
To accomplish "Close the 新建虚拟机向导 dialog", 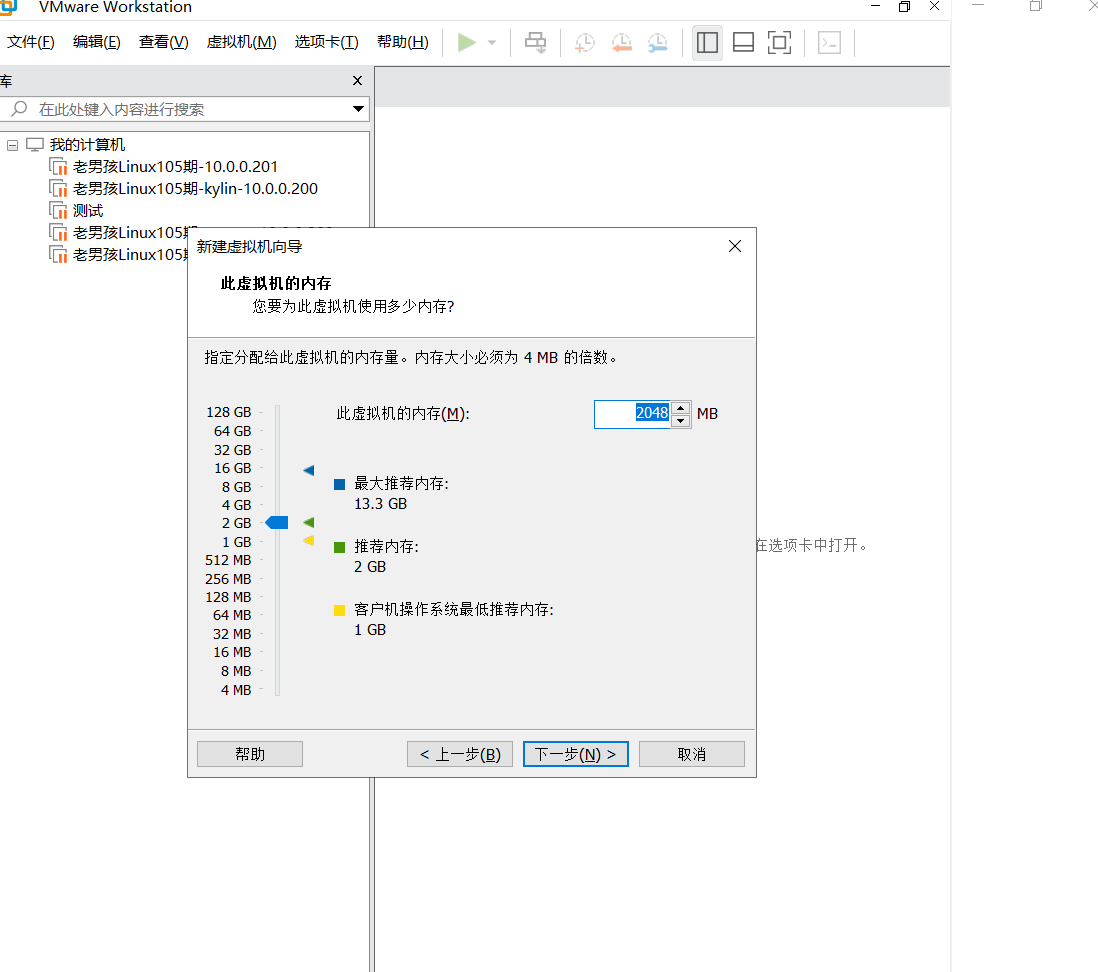I will point(735,247).
